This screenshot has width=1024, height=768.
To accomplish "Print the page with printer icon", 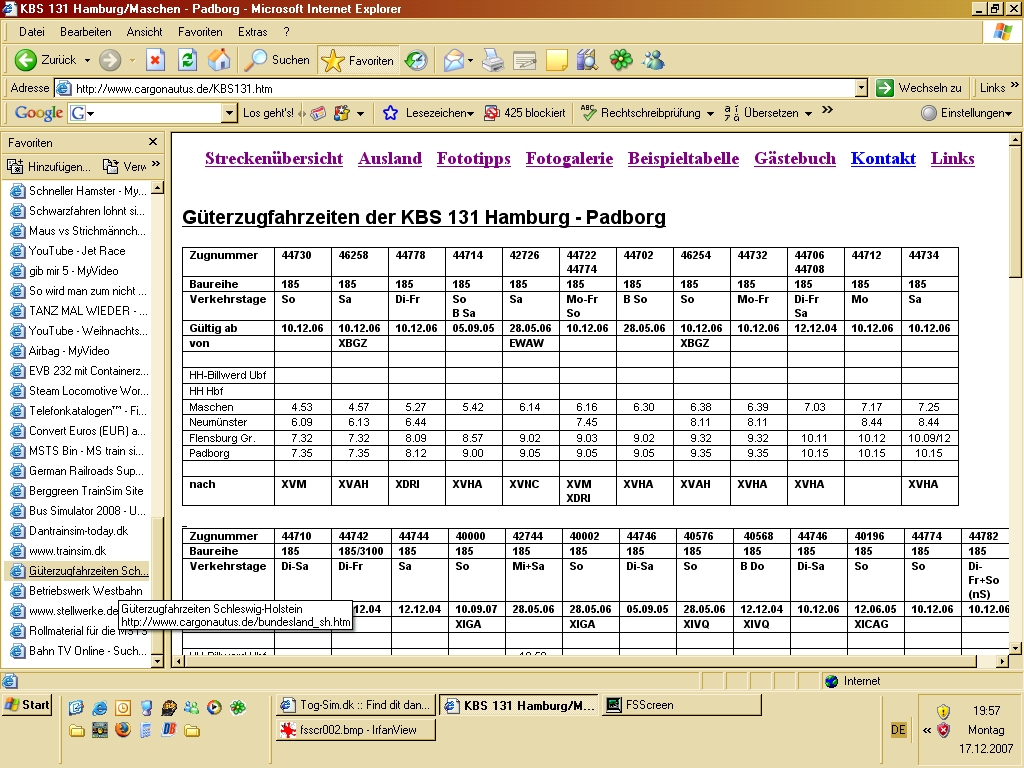I will click(493, 60).
